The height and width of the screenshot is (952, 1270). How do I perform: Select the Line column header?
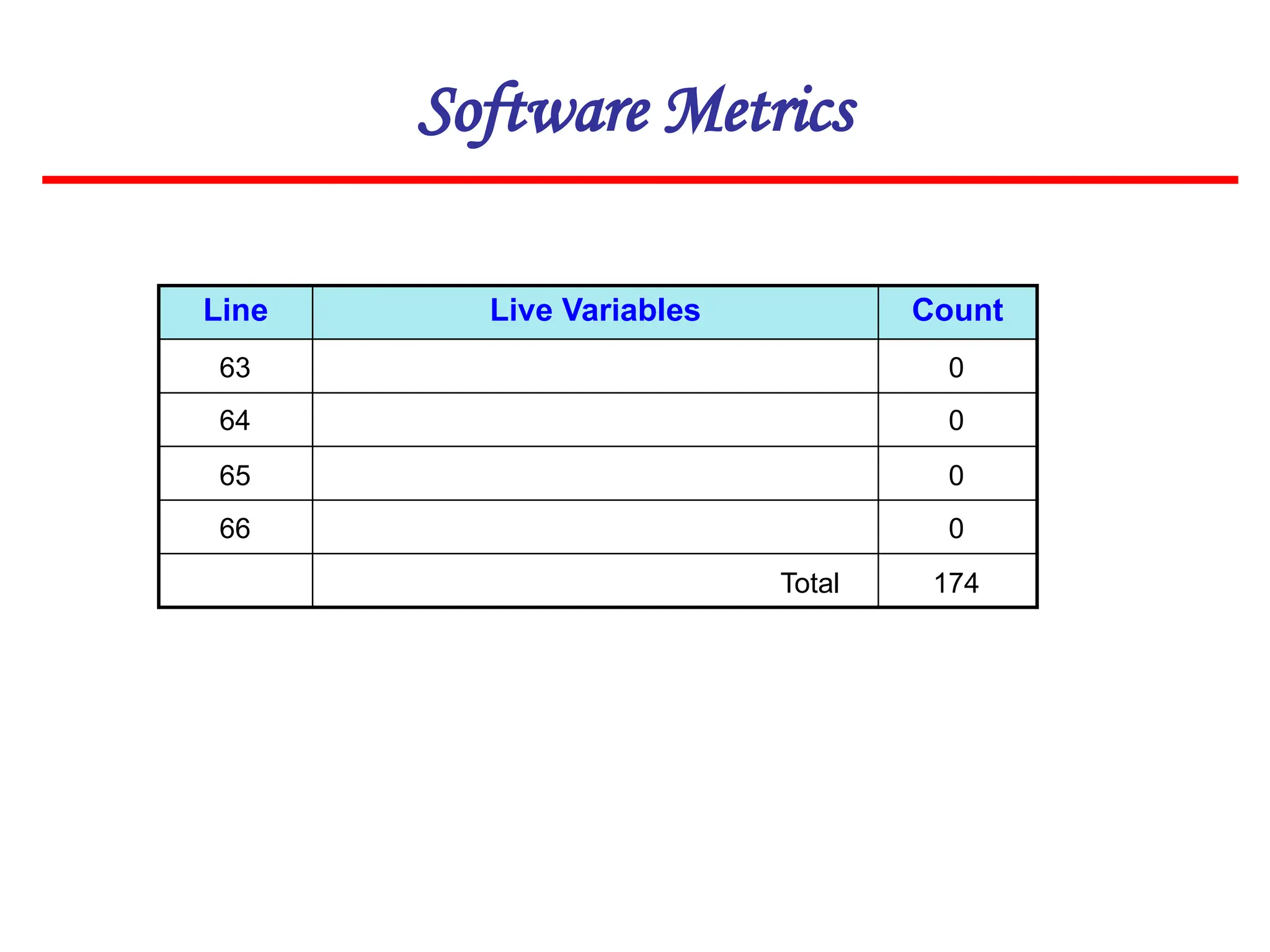tap(236, 311)
